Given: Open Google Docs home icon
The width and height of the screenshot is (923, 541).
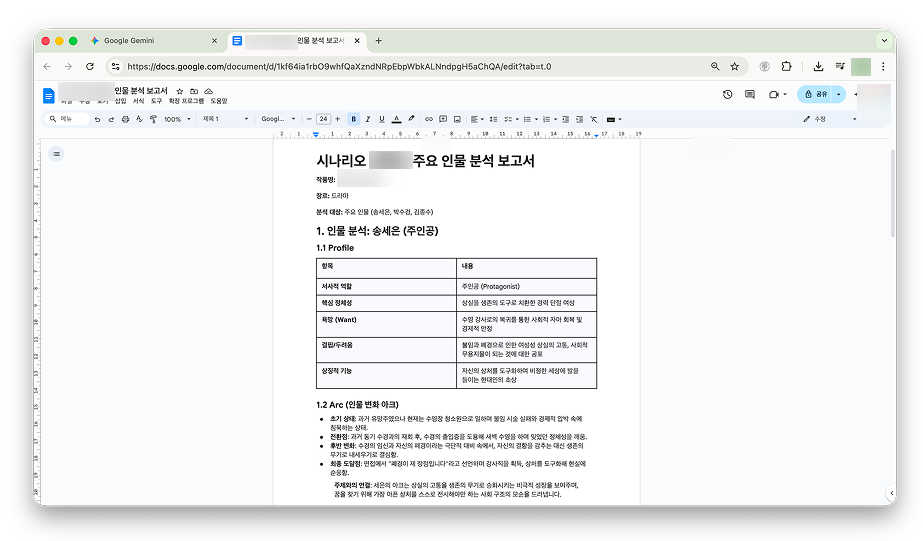Looking at the screenshot, I should tap(49, 95).
